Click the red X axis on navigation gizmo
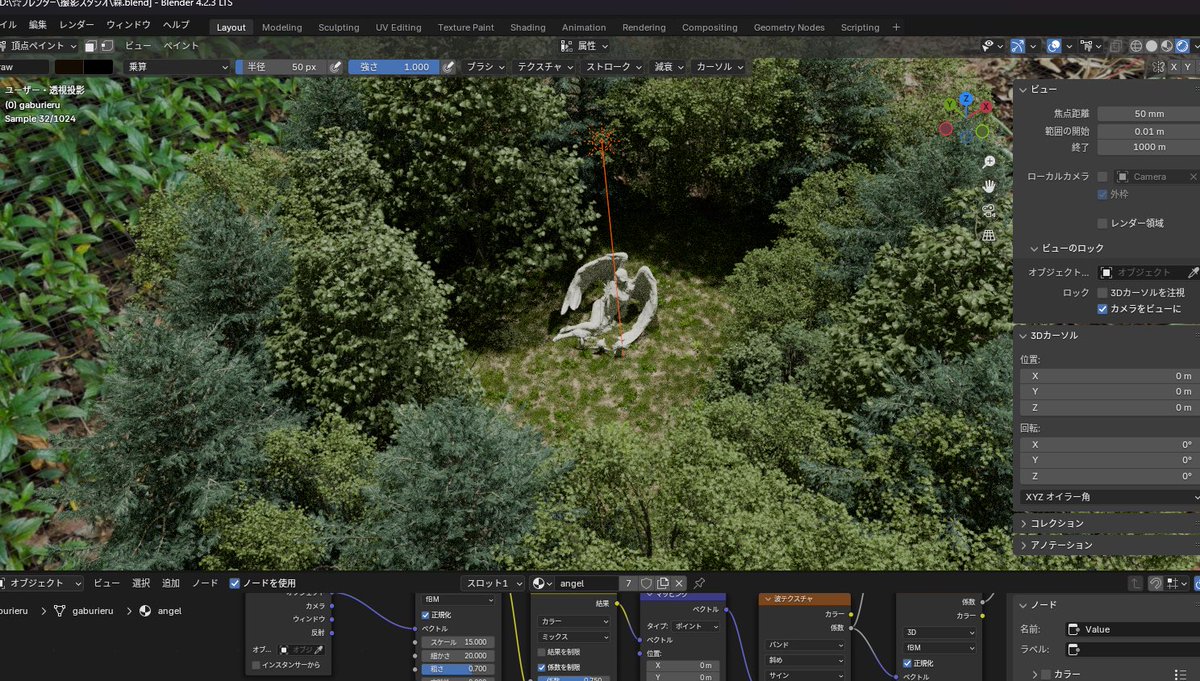Image resolution: width=1200 pixels, height=681 pixels. (x=986, y=106)
